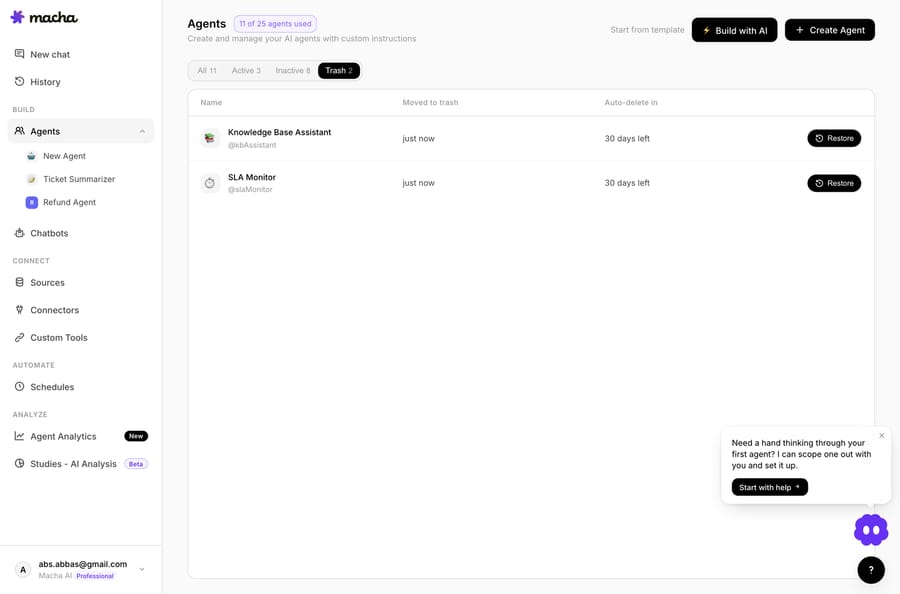Click Start with help button
Screen dimensions: 900x594
[x=769, y=487]
